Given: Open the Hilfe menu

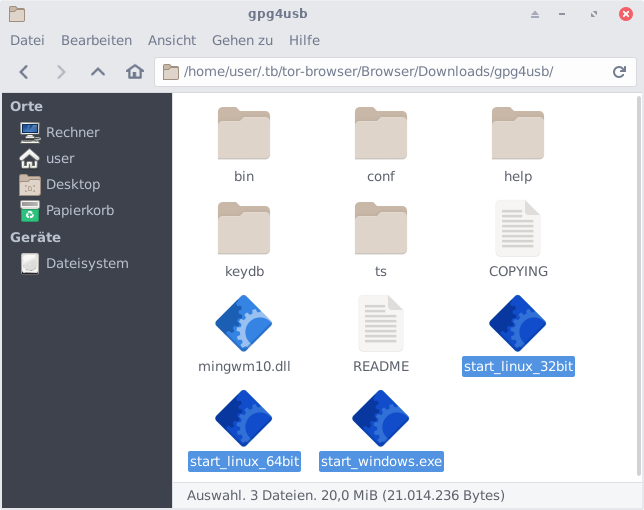Looking at the screenshot, I should pos(304,40).
